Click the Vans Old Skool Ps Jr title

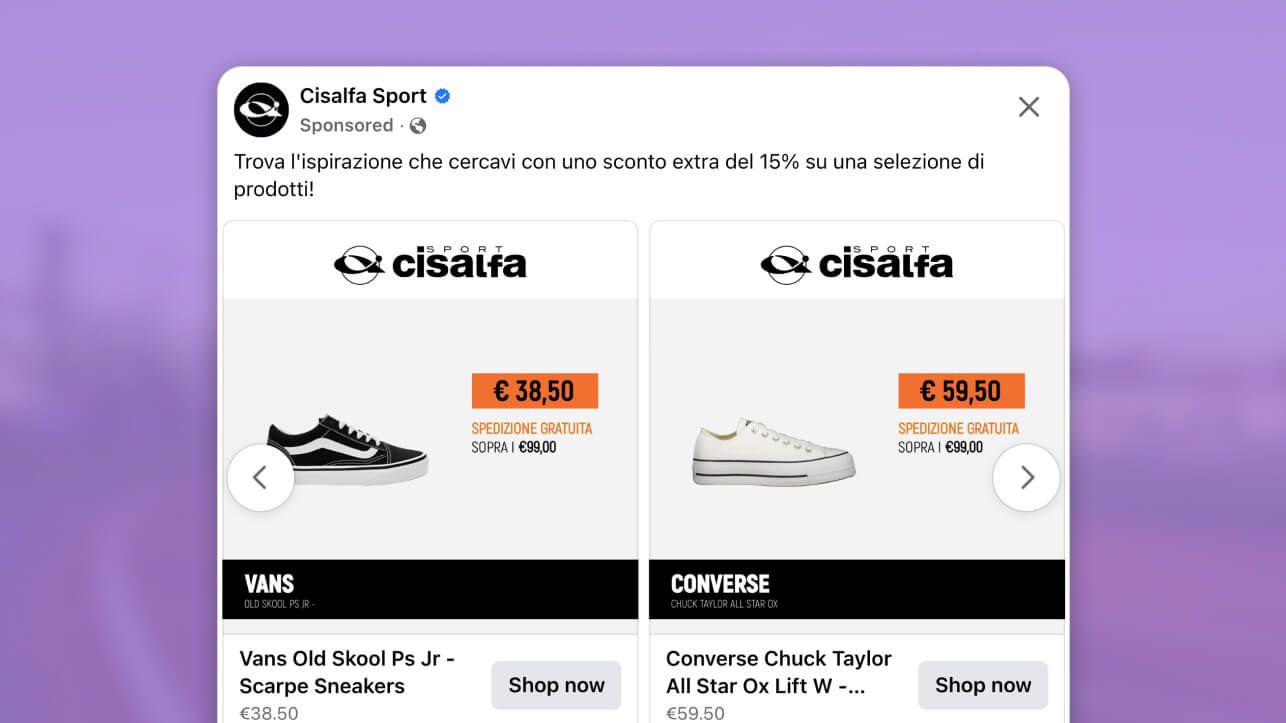pos(347,672)
